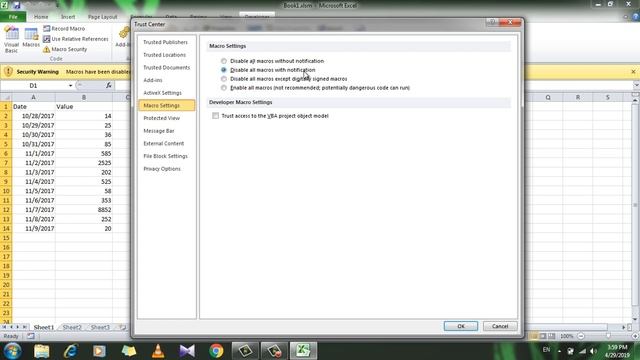Switch to Sheet1 tab
This screenshot has height=360, width=640.
click(44, 327)
